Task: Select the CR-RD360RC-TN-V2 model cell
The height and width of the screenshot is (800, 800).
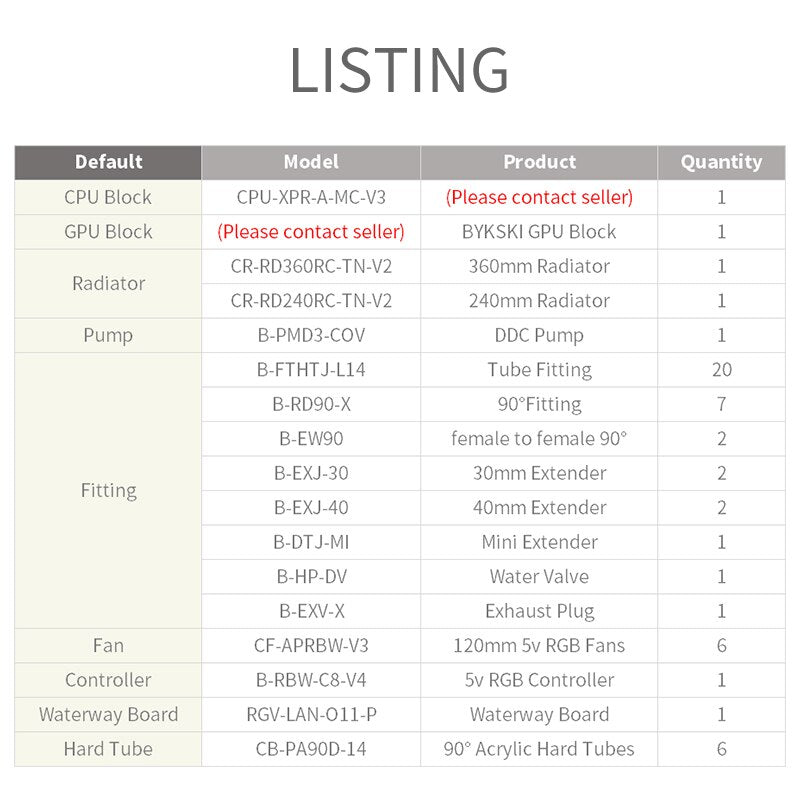Action: 311,266
